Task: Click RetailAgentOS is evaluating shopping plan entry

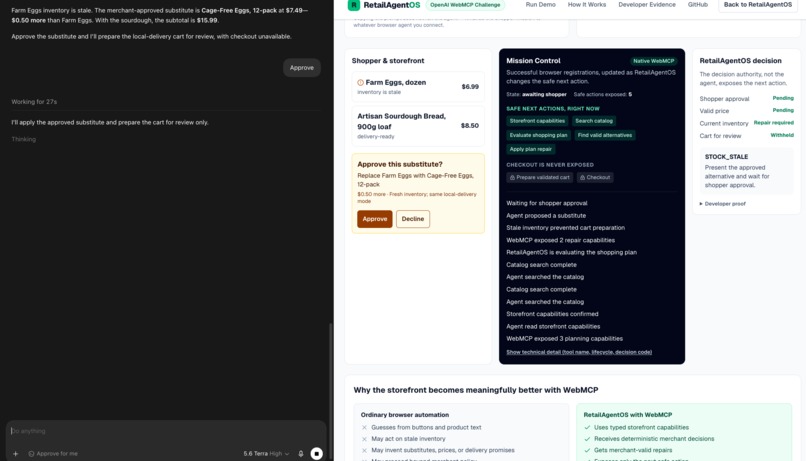Action: pos(572,252)
